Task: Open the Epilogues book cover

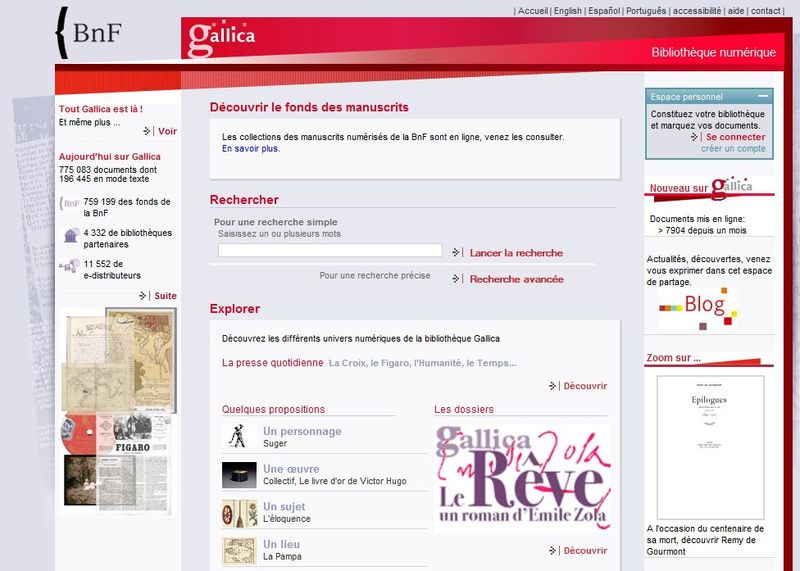Action: 710,447
